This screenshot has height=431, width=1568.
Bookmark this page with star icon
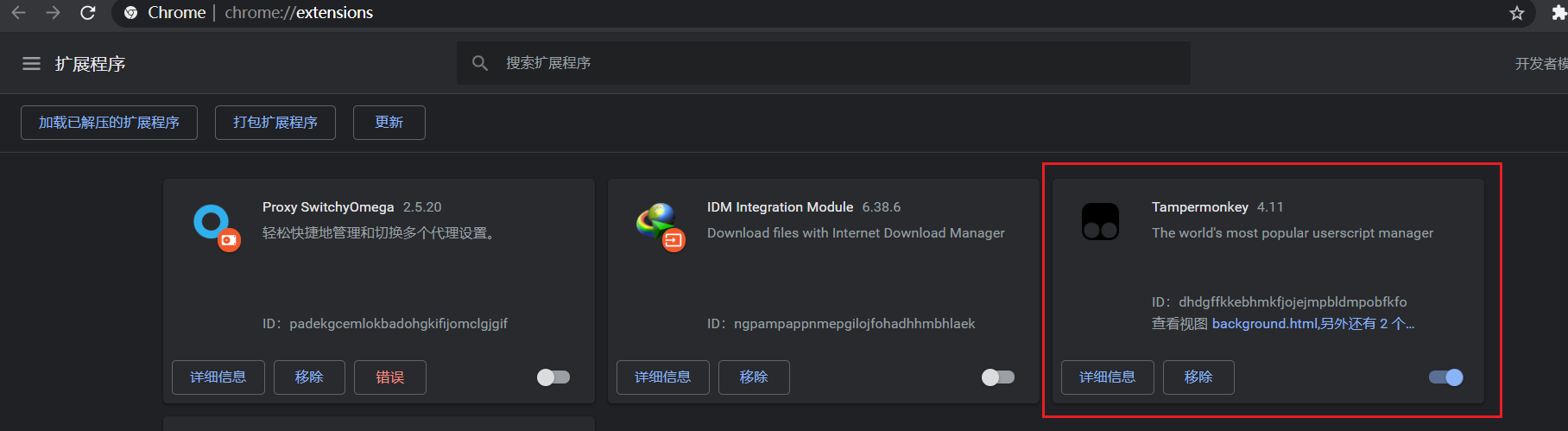click(1516, 13)
